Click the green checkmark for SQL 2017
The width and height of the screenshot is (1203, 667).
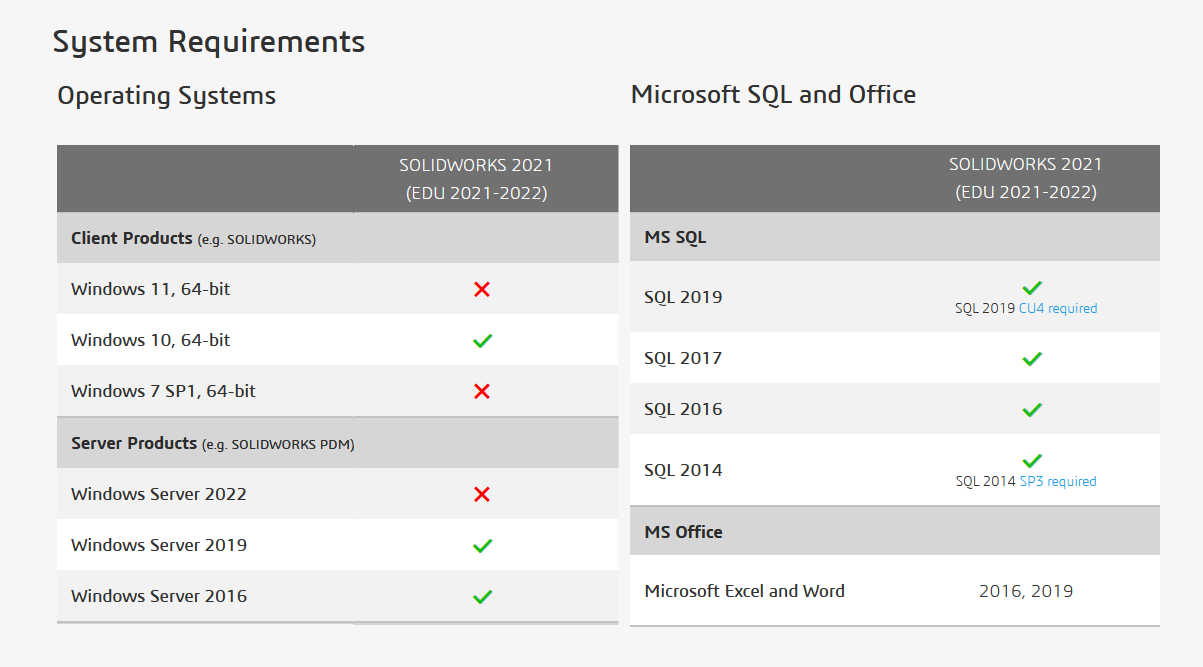tap(1032, 358)
